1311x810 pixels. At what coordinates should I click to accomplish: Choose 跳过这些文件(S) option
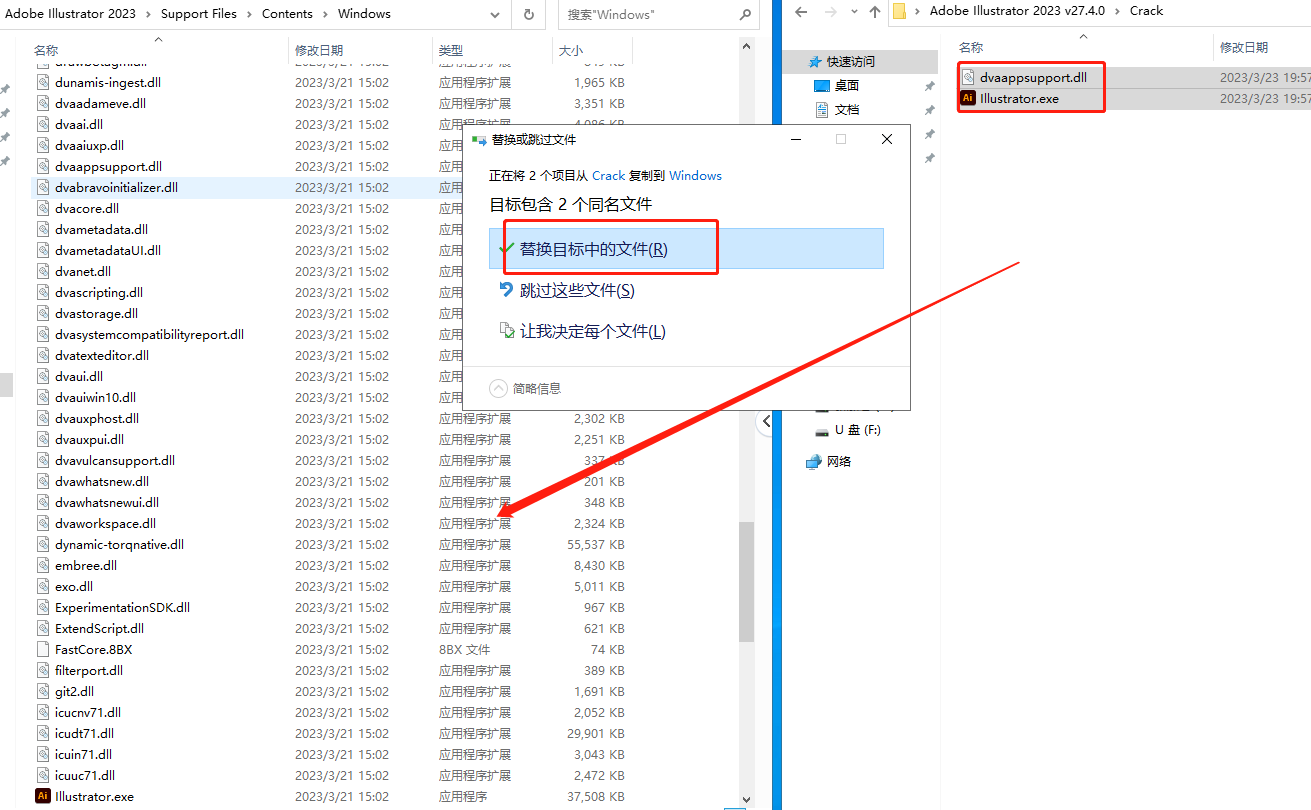tap(686, 290)
